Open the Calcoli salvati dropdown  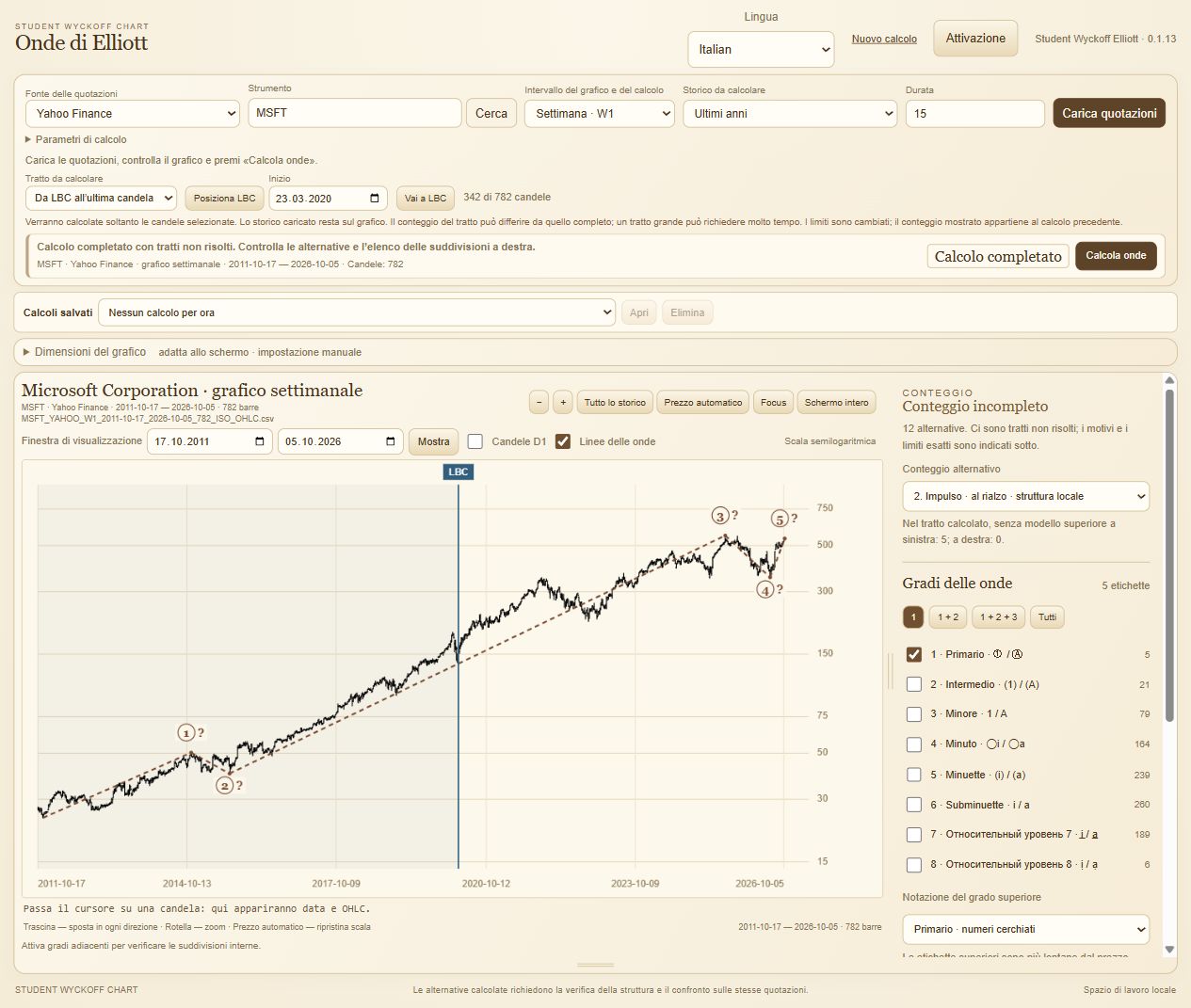tap(357, 312)
